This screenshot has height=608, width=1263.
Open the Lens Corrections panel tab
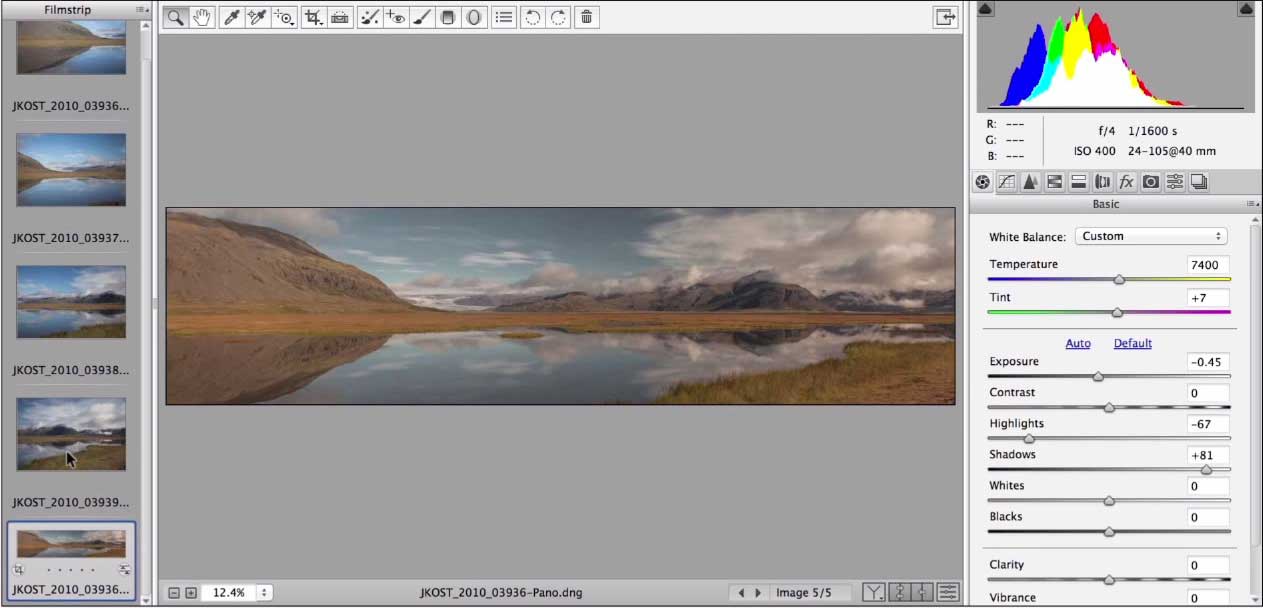point(1103,182)
